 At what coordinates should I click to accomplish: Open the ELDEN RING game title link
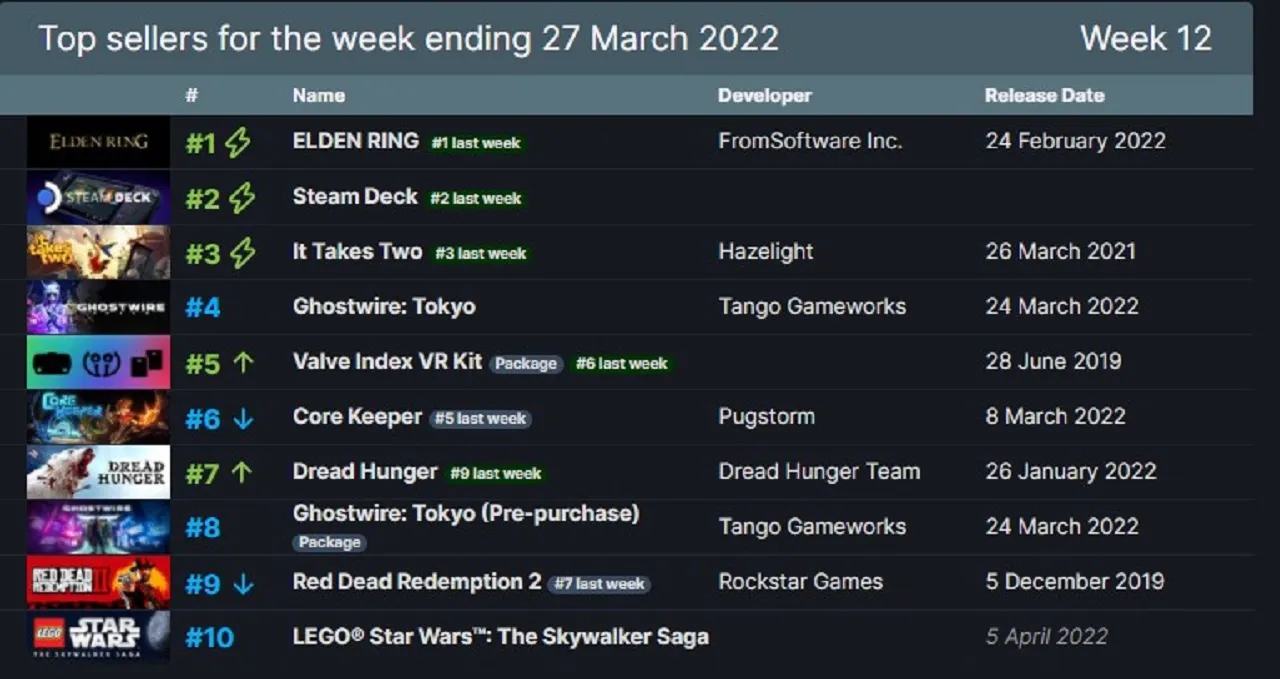[355, 141]
